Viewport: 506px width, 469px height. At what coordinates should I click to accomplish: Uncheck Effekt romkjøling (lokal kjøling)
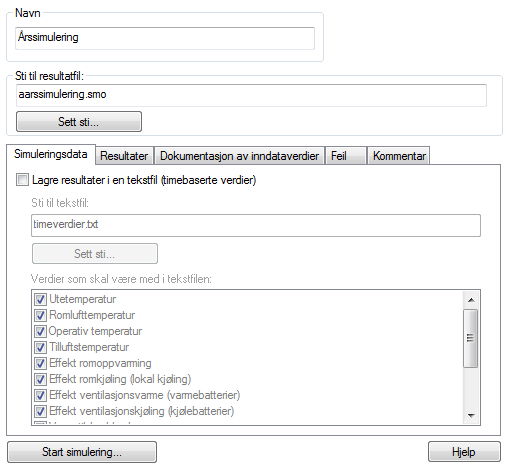click(40, 379)
